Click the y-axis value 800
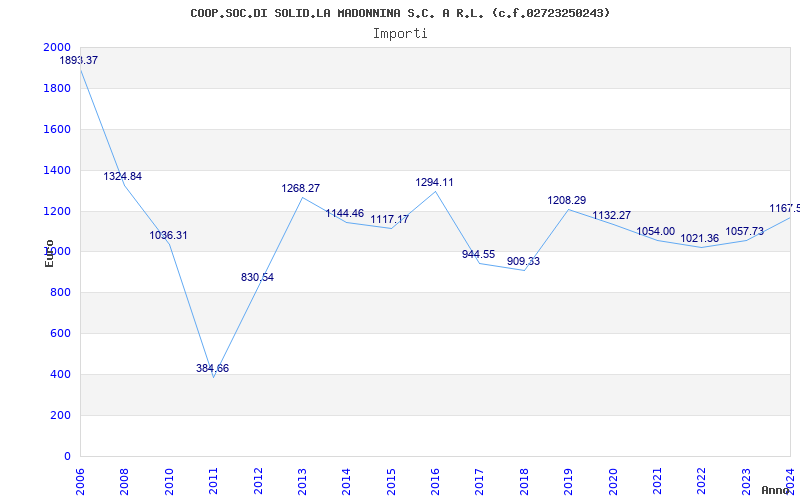800x500 pixels. click(61, 293)
